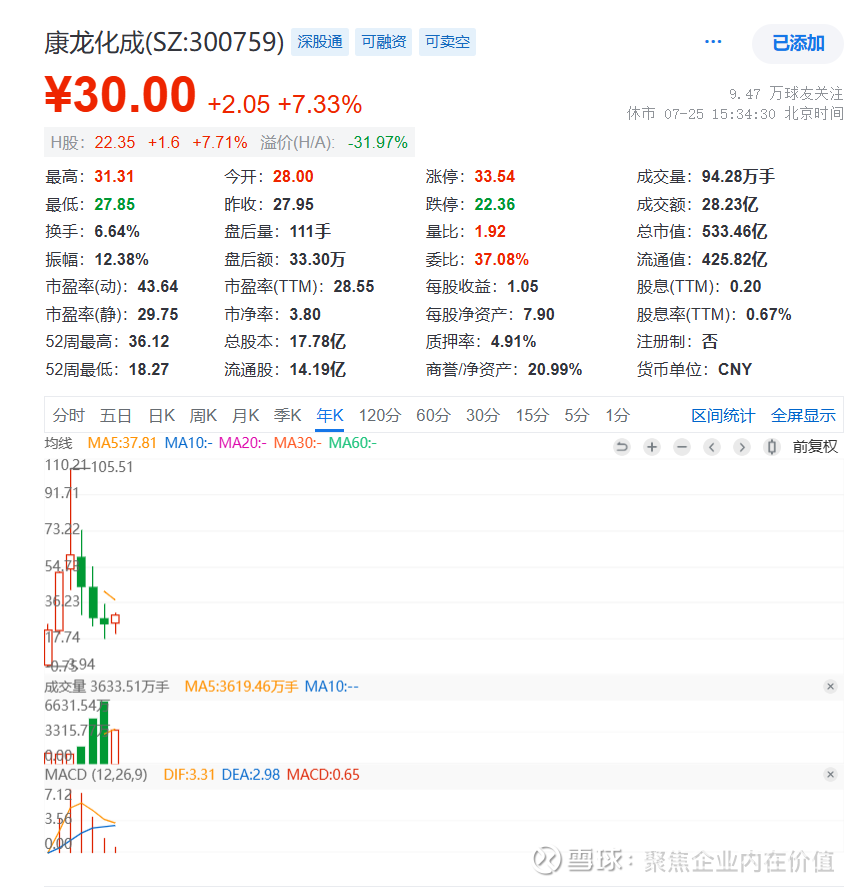This screenshot has width=859, height=887.
Task: Click the chart reset/undo icon
Action: 621,447
